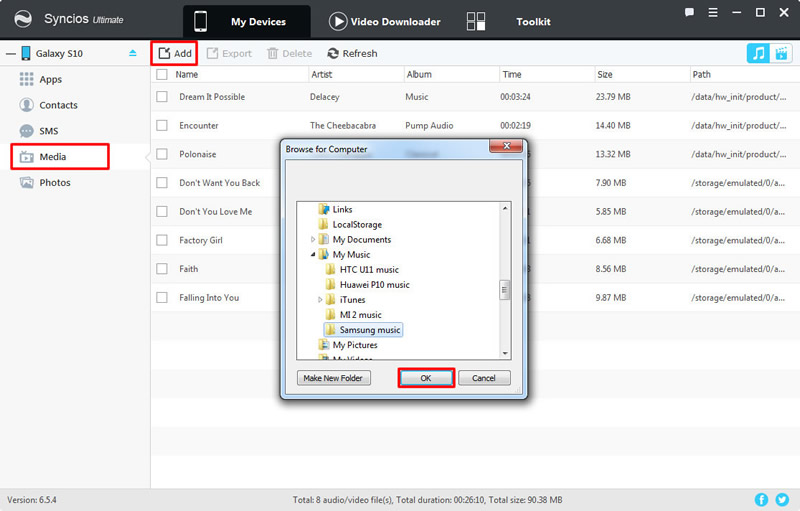This screenshot has height=511, width=800.
Task: Open the hamburger menu icon
Action: pyautogui.click(x=713, y=13)
